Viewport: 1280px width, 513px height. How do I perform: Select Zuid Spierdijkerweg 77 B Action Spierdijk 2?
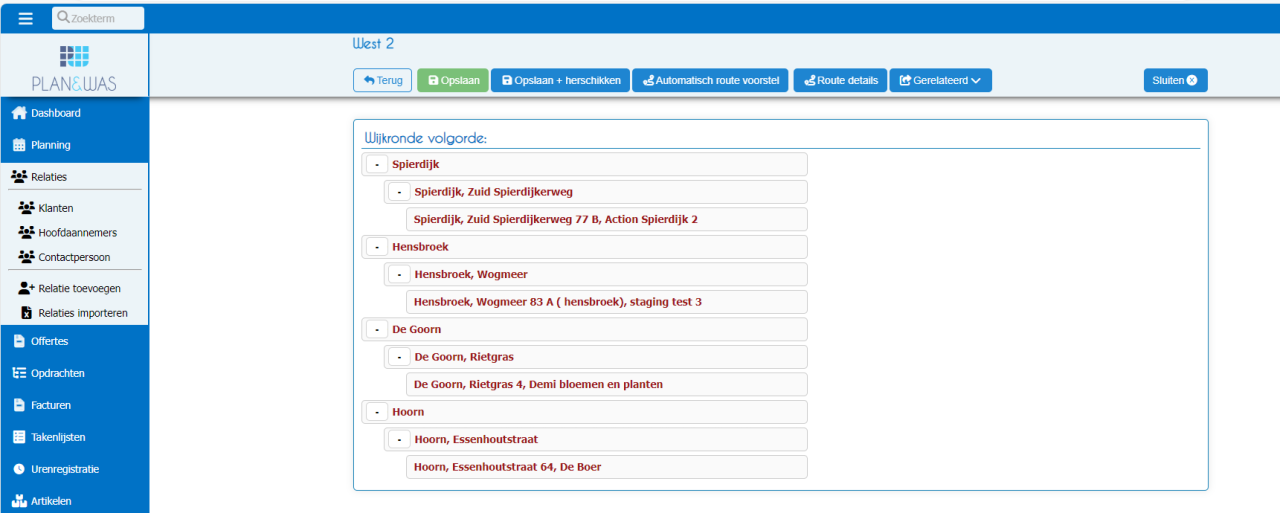pos(607,219)
